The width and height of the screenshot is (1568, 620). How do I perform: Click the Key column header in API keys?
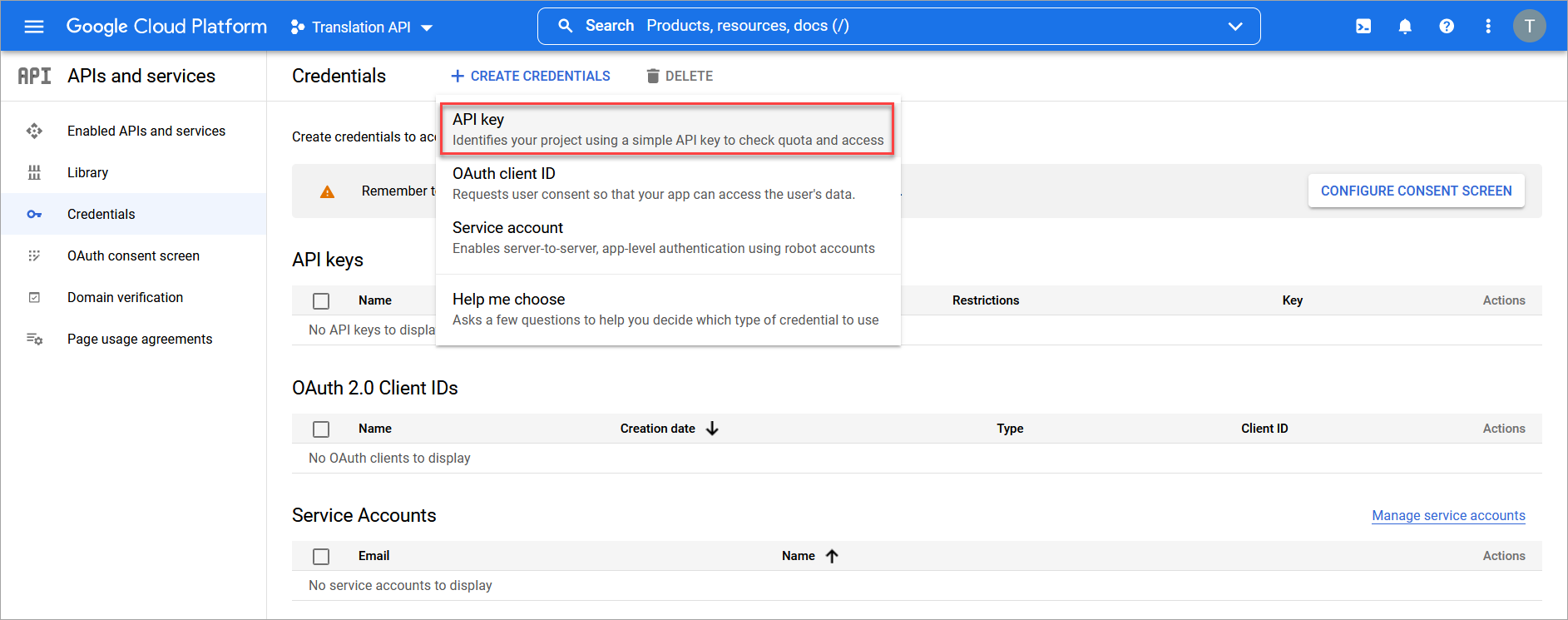[x=1292, y=300]
